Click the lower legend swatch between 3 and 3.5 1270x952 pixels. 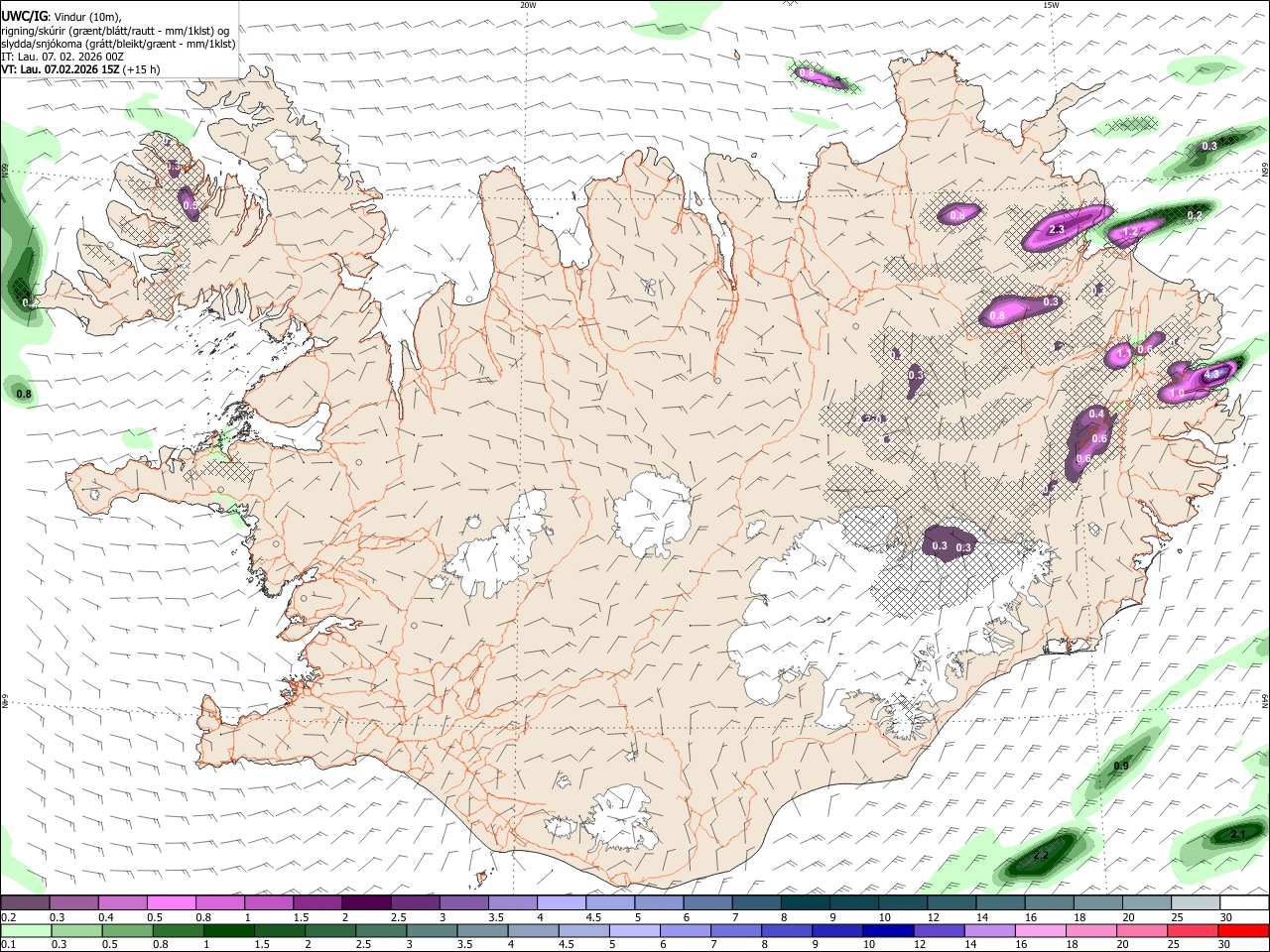432,930
